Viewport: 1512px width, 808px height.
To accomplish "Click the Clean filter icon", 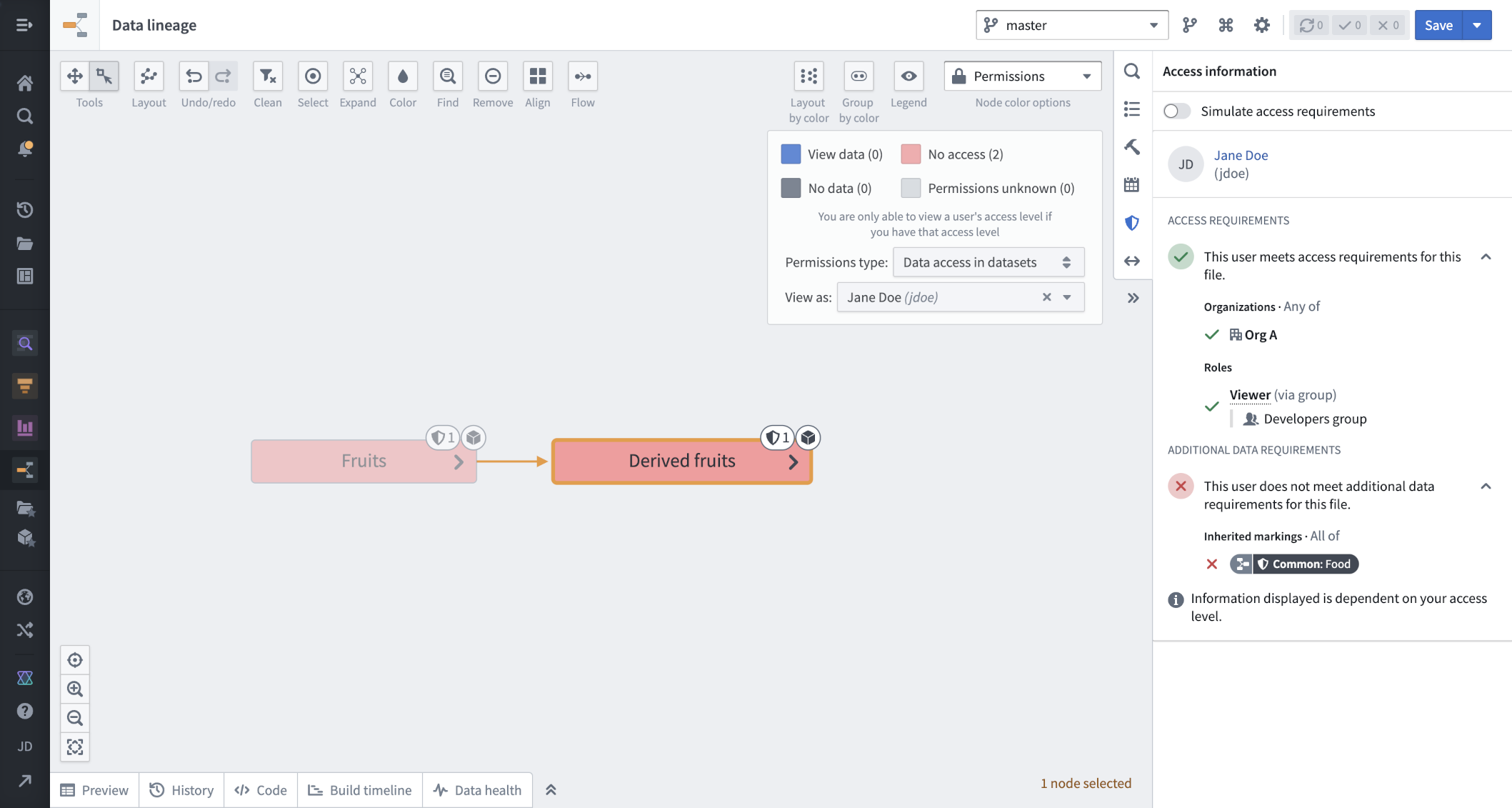I will (x=268, y=76).
